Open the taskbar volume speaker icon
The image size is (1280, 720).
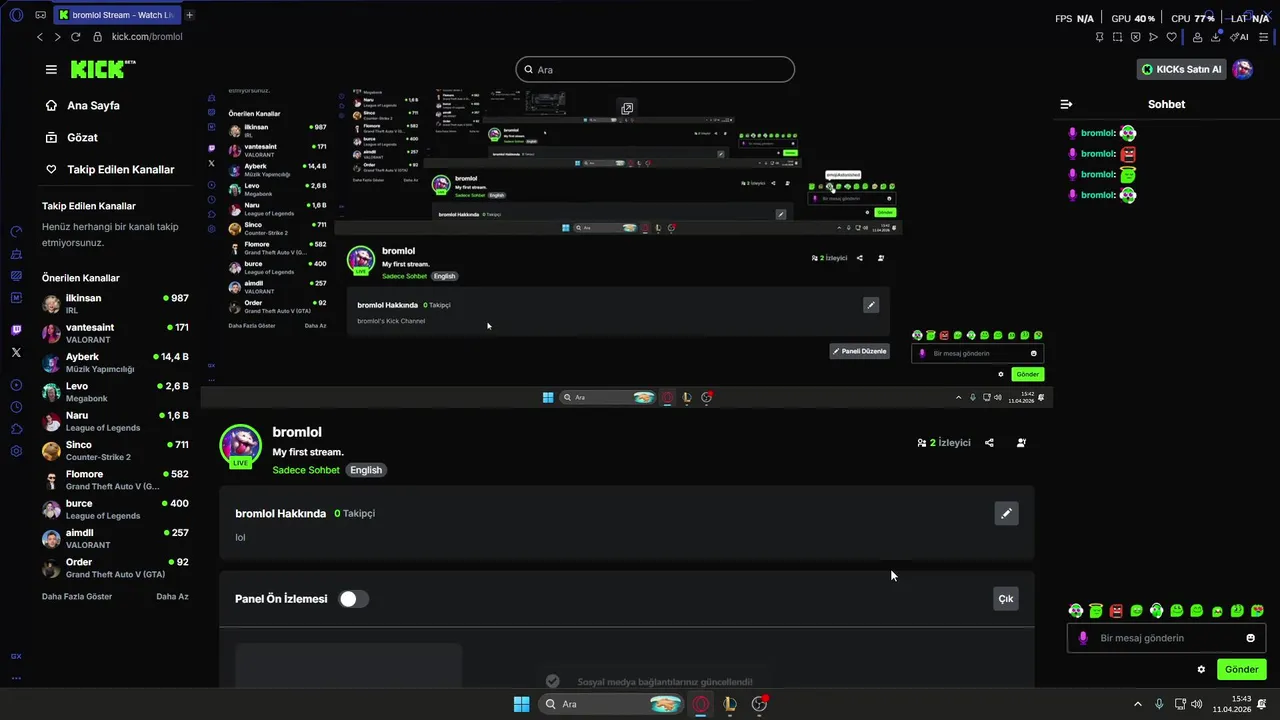(x=1196, y=704)
